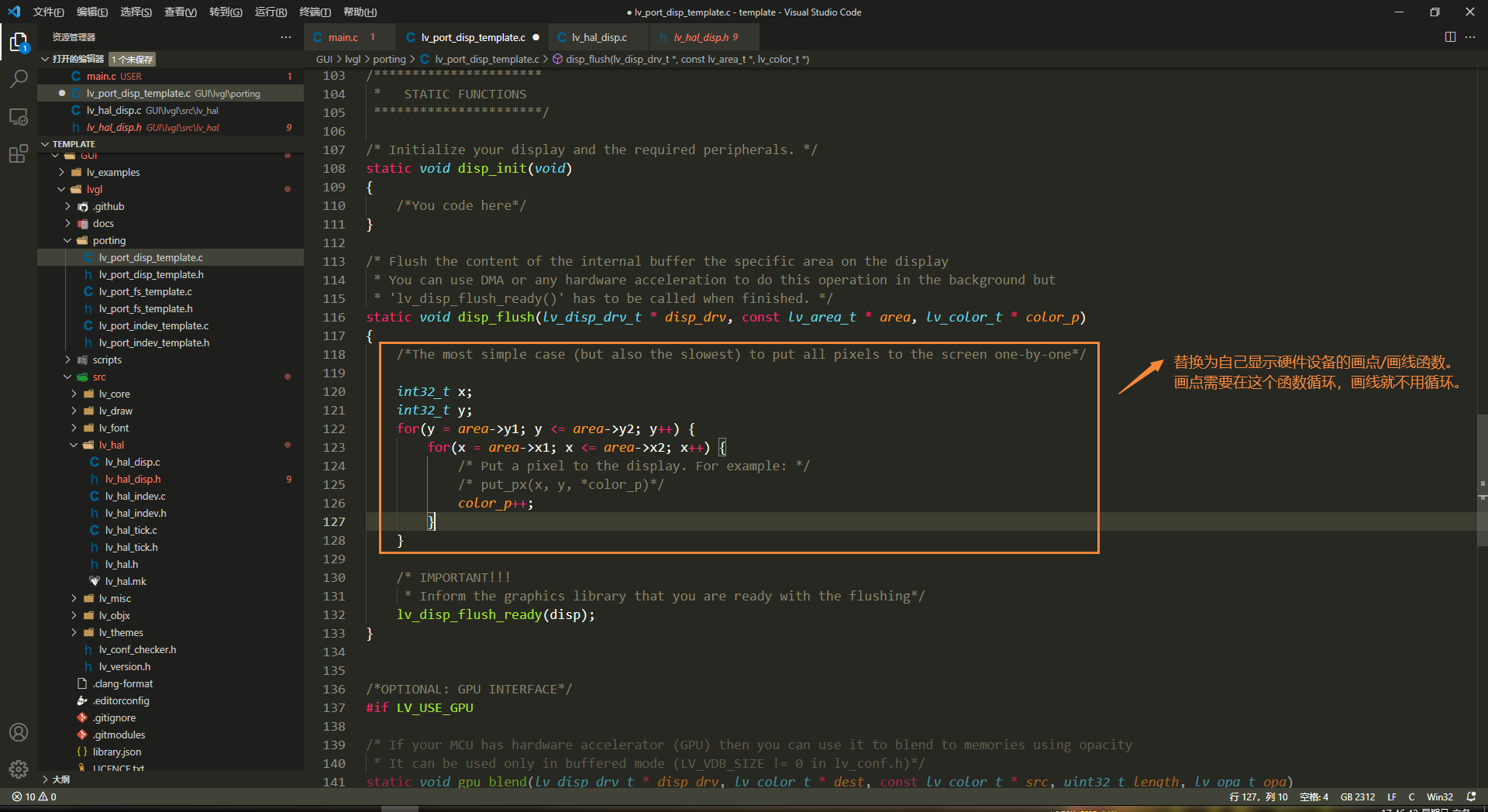Open the Manage gear icon
Viewport: 1488px width, 812px height.
point(19,769)
